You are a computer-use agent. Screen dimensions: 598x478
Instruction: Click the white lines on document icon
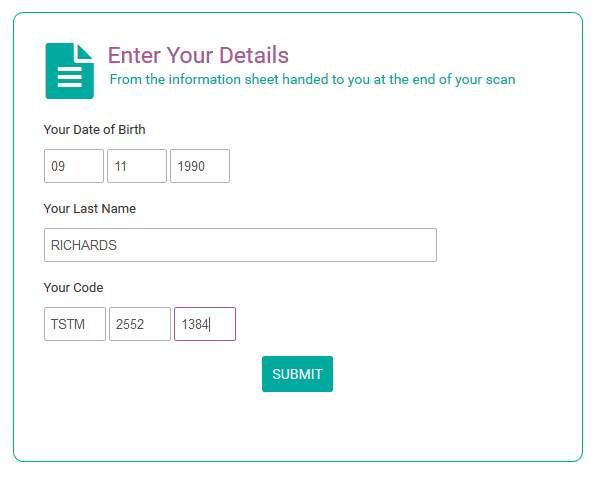tap(69, 77)
